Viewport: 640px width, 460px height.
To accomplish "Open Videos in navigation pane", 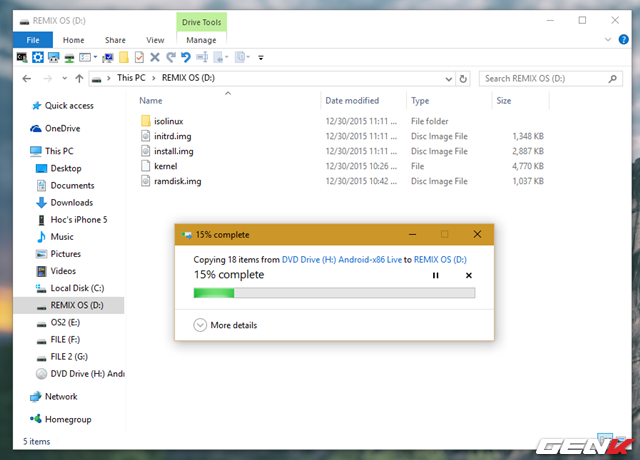I will 63,271.
